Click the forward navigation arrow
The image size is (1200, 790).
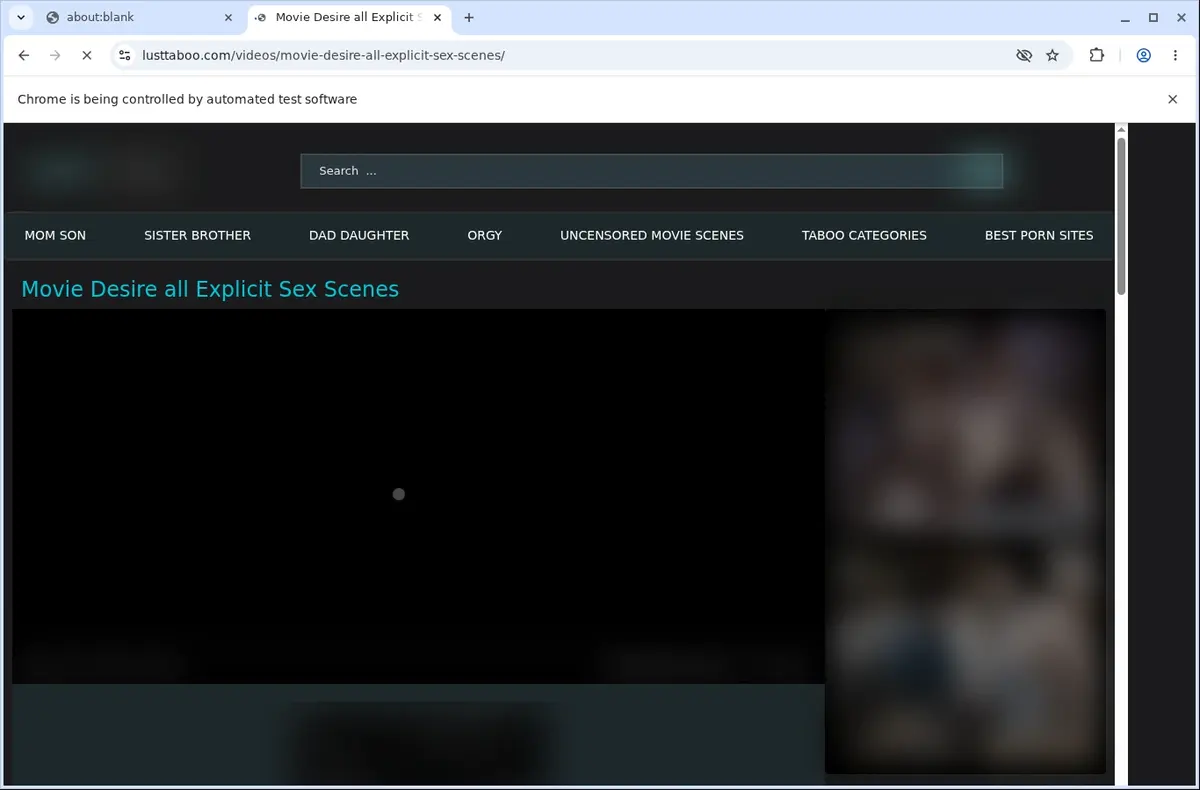[55, 56]
